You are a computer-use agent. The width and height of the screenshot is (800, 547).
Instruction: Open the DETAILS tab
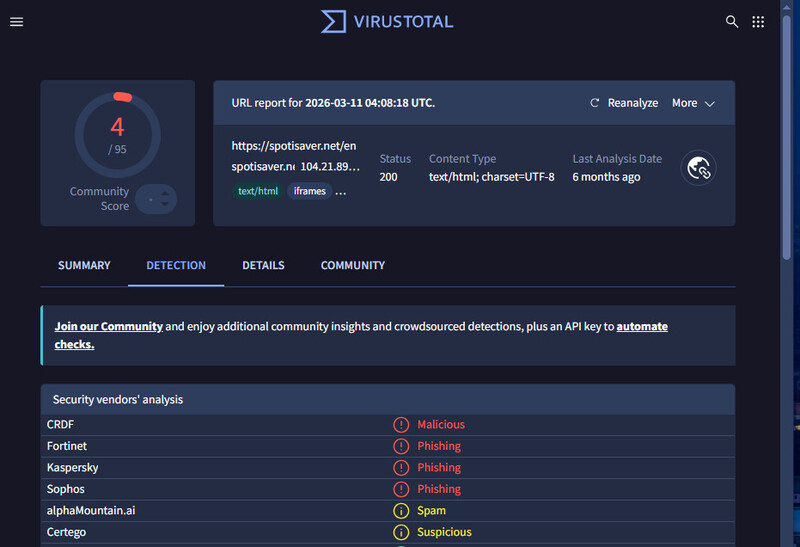pyautogui.click(x=263, y=265)
